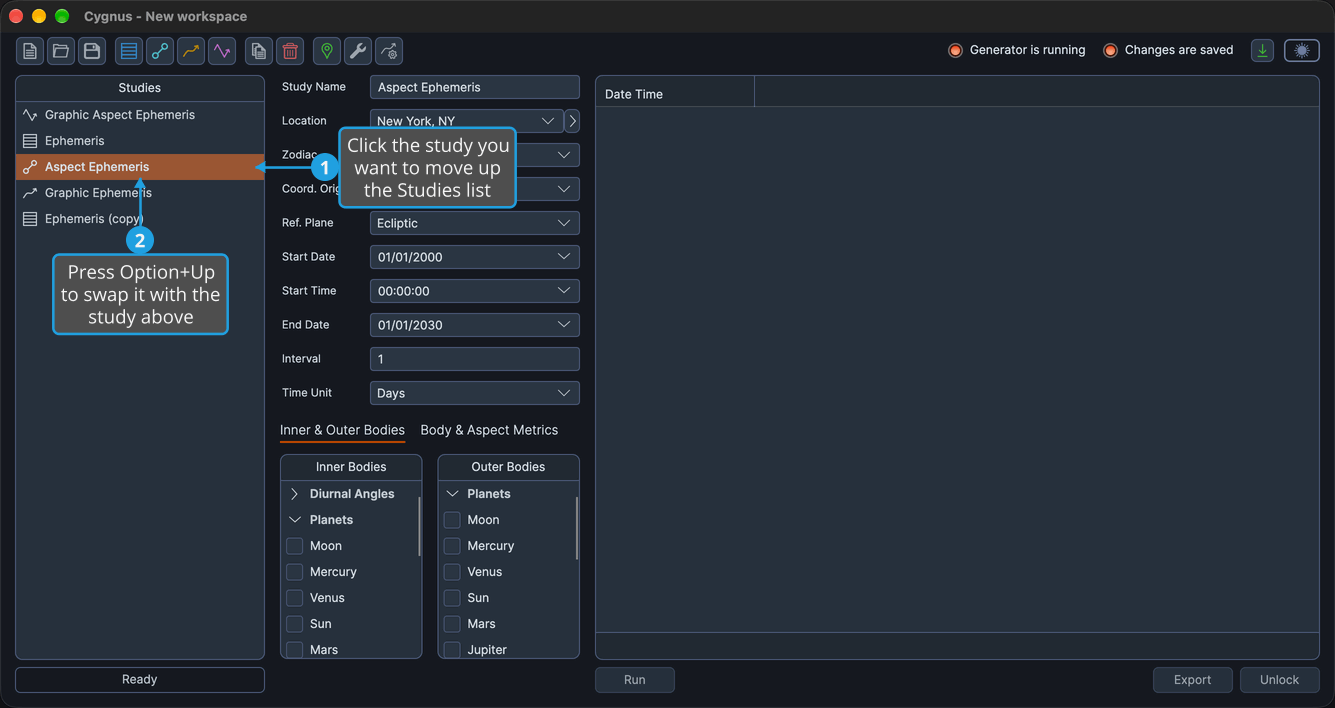This screenshot has width=1335, height=708.
Task: Toggle the light/dark theme sun icon
Action: click(x=1302, y=50)
